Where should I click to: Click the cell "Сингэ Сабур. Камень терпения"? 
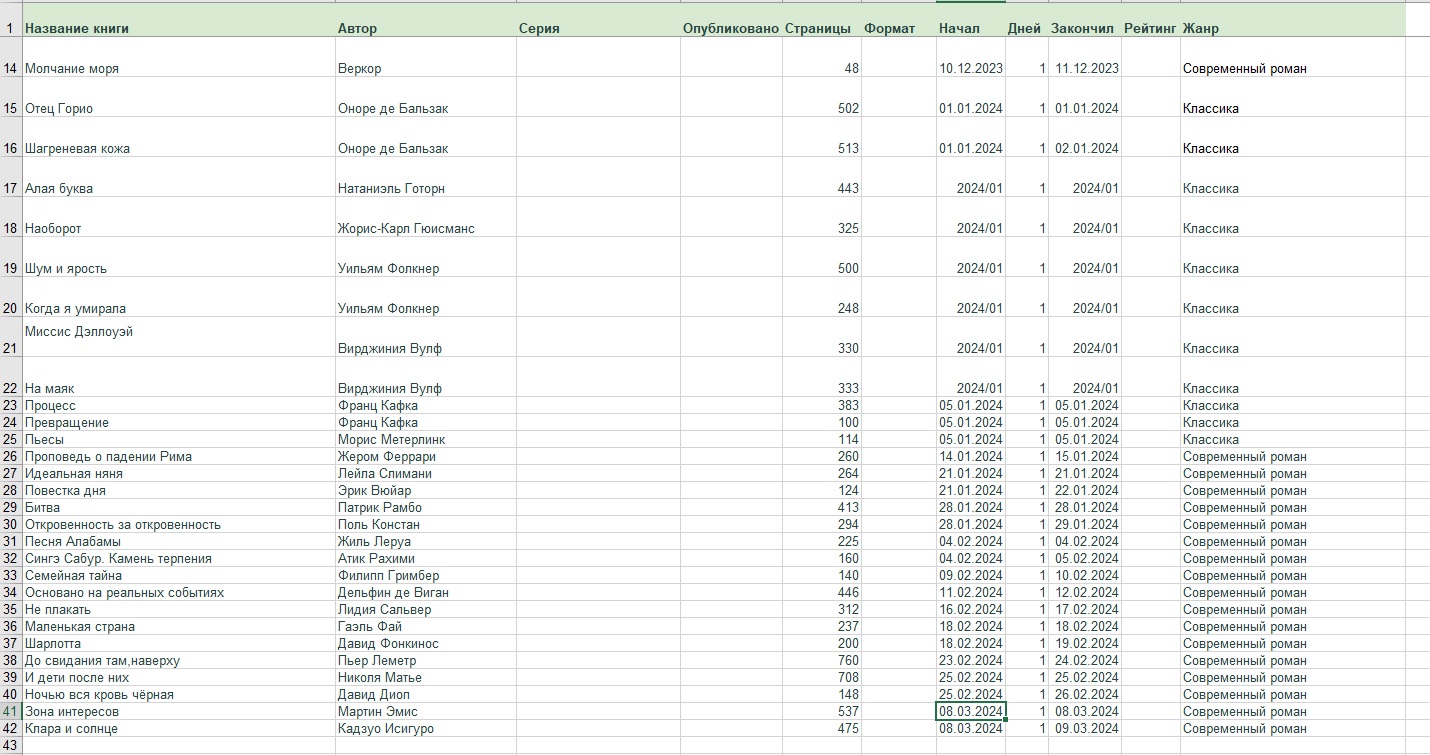178,559
